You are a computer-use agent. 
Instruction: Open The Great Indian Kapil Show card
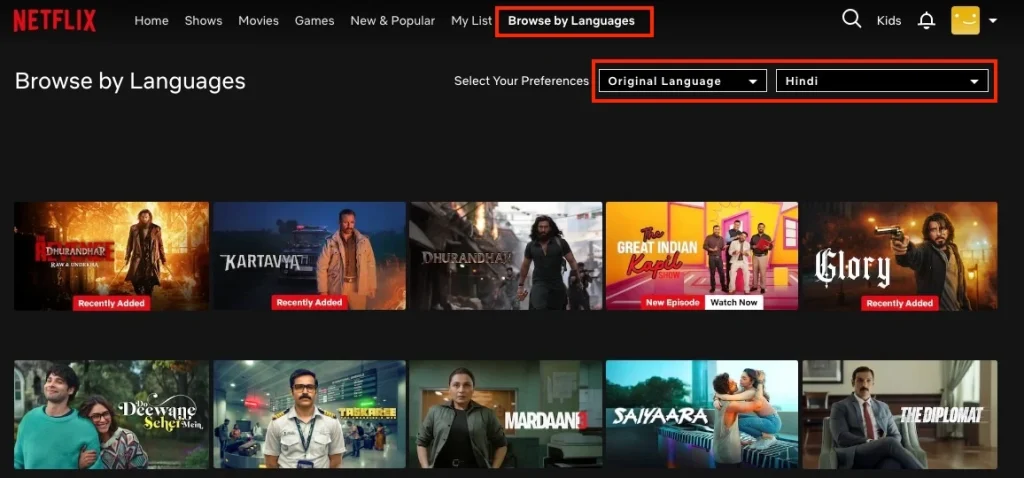point(702,256)
